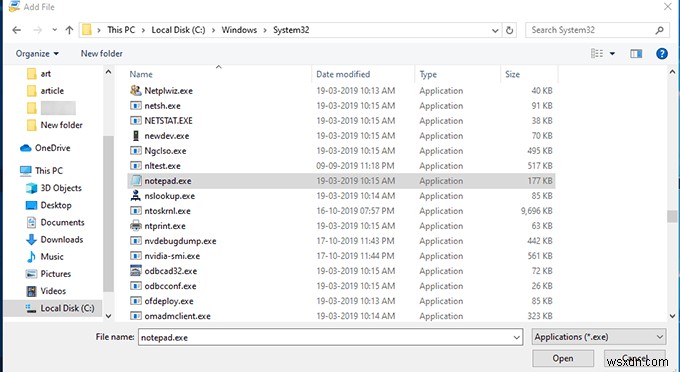Go forward using the Forward arrow
This screenshot has height=372, width=680.
pos(38,30)
